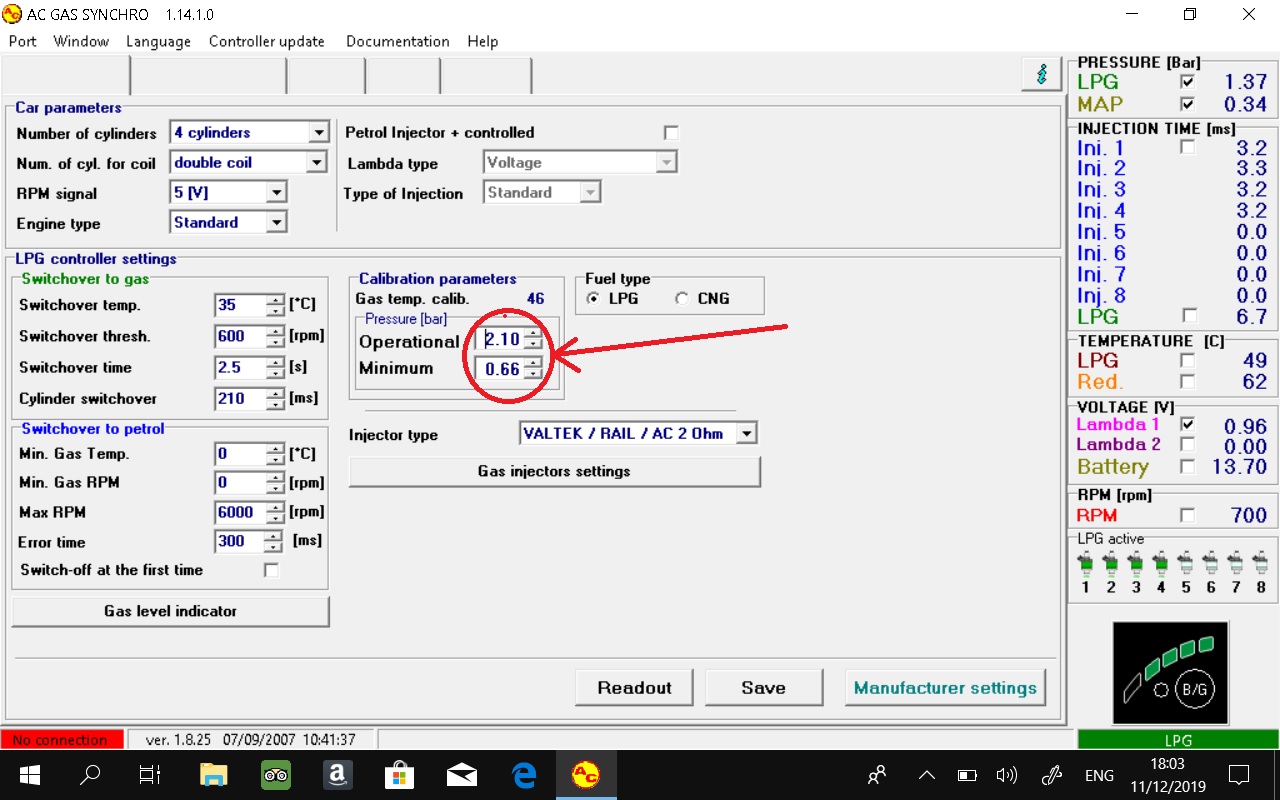Click the Gas injectors settings button
The height and width of the screenshot is (800, 1280).
tap(554, 471)
